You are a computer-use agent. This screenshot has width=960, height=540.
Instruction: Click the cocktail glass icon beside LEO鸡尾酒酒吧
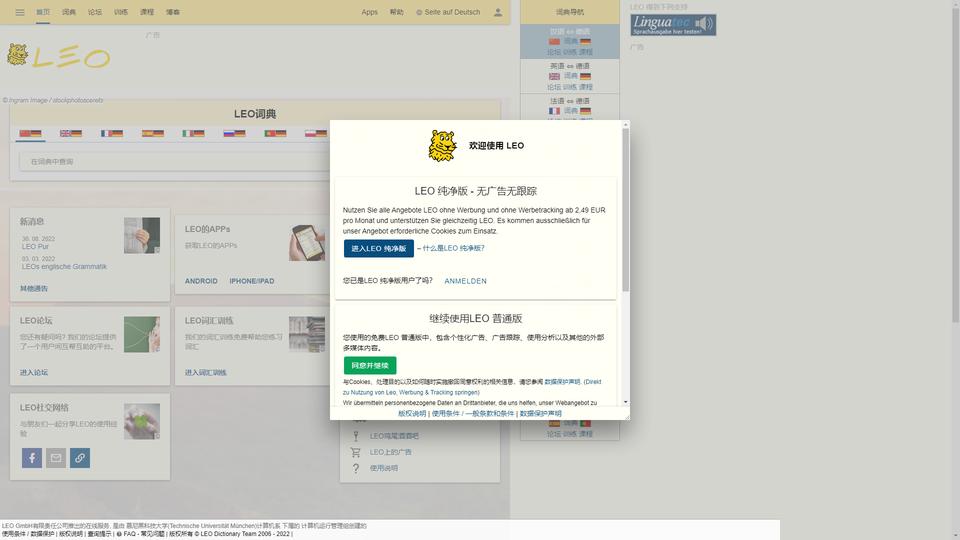coord(356,436)
